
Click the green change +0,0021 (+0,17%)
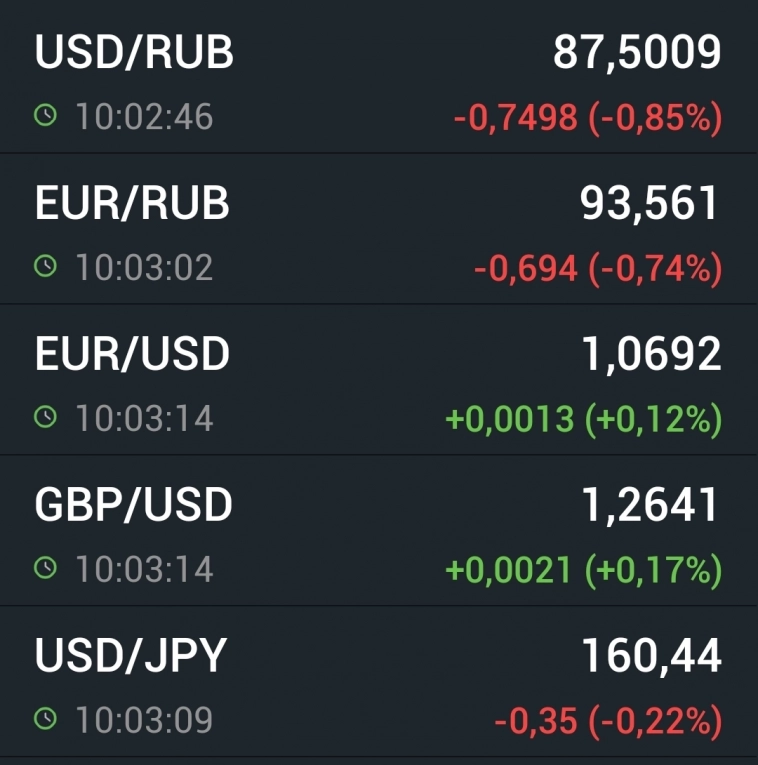[x=583, y=570]
